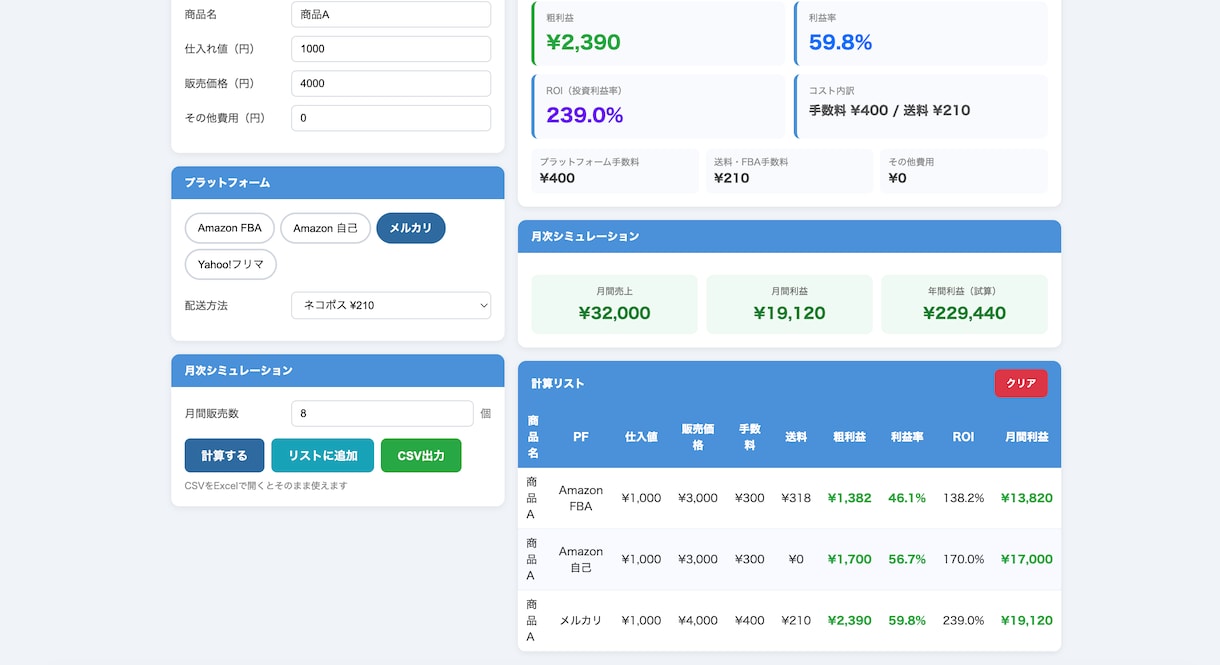The image size is (1220, 665).
Task: Click the 月間利益 ¥19,120 summary card
Action: click(789, 304)
